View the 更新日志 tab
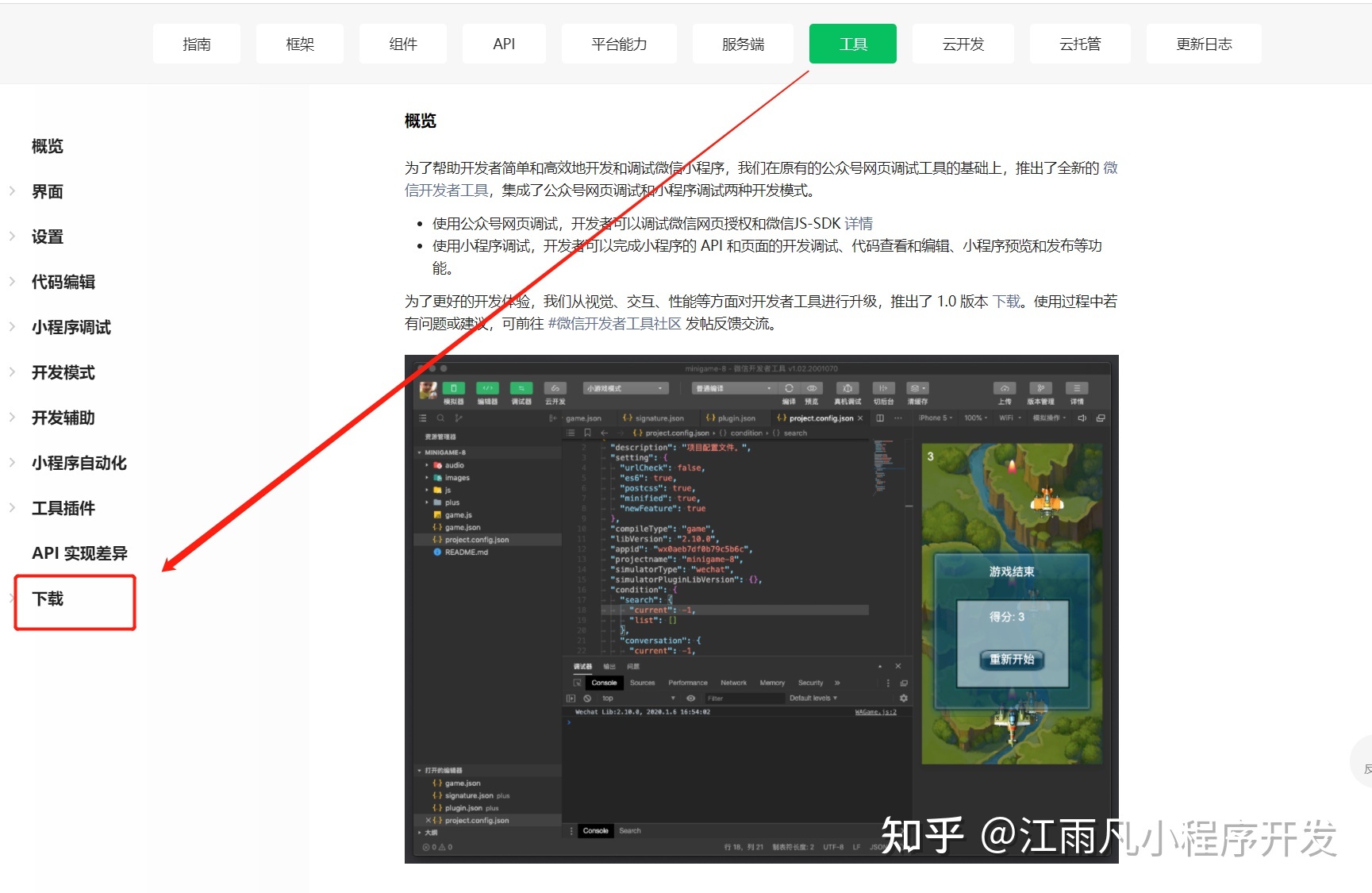The width and height of the screenshot is (1372, 893). point(1204,44)
